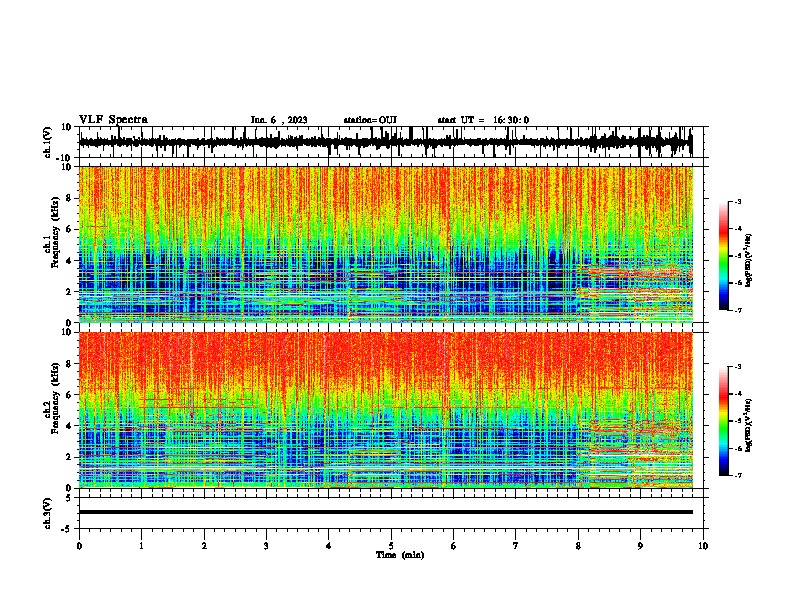792x612 pixels.
Task: Click the "8" kHz tick on ch.1 spectrogram
Action: coord(69,198)
